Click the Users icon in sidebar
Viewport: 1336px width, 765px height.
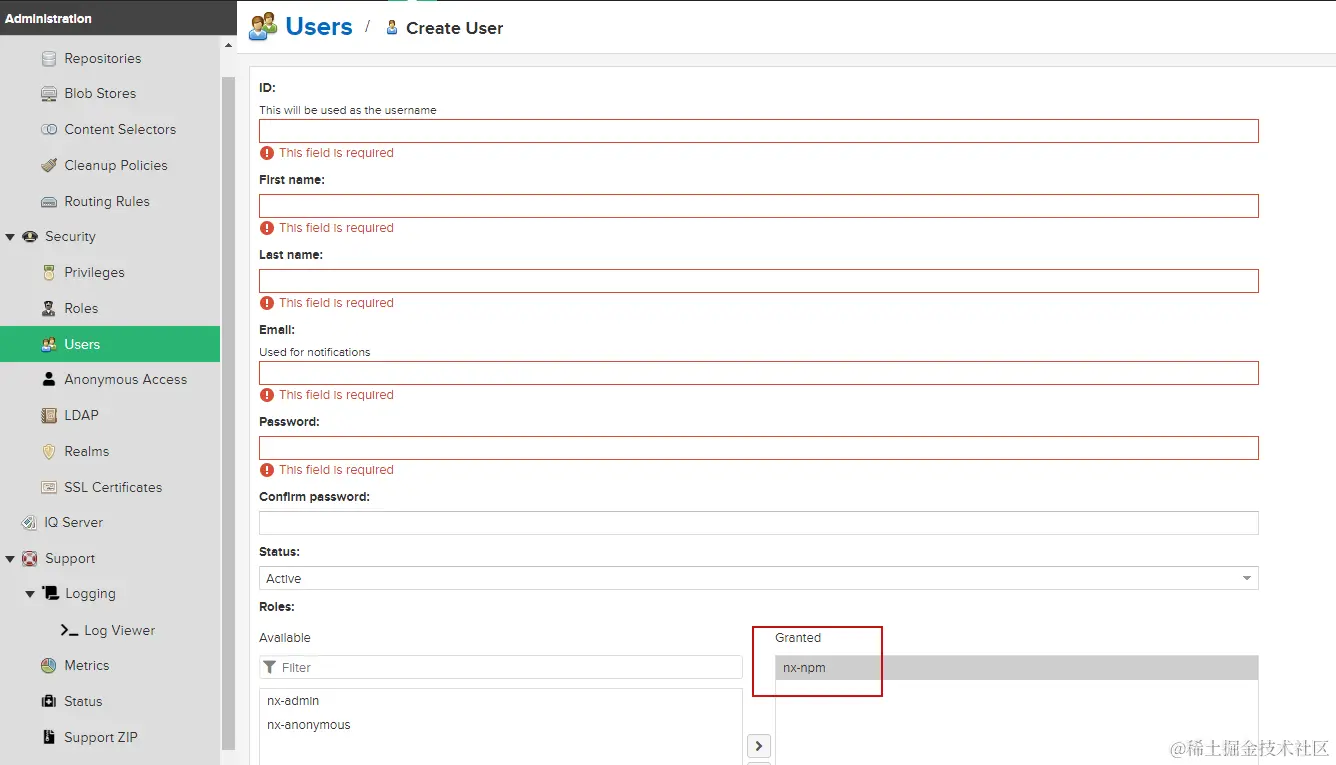coord(48,345)
